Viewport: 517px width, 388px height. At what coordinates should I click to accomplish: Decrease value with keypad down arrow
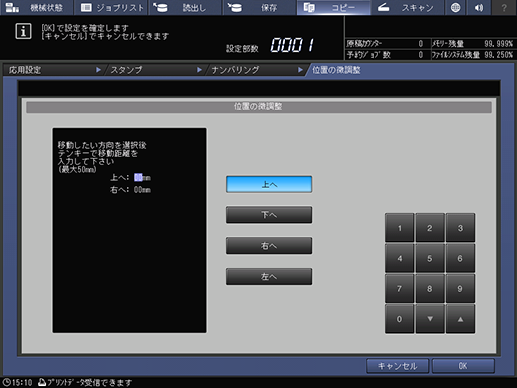(x=430, y=319)
